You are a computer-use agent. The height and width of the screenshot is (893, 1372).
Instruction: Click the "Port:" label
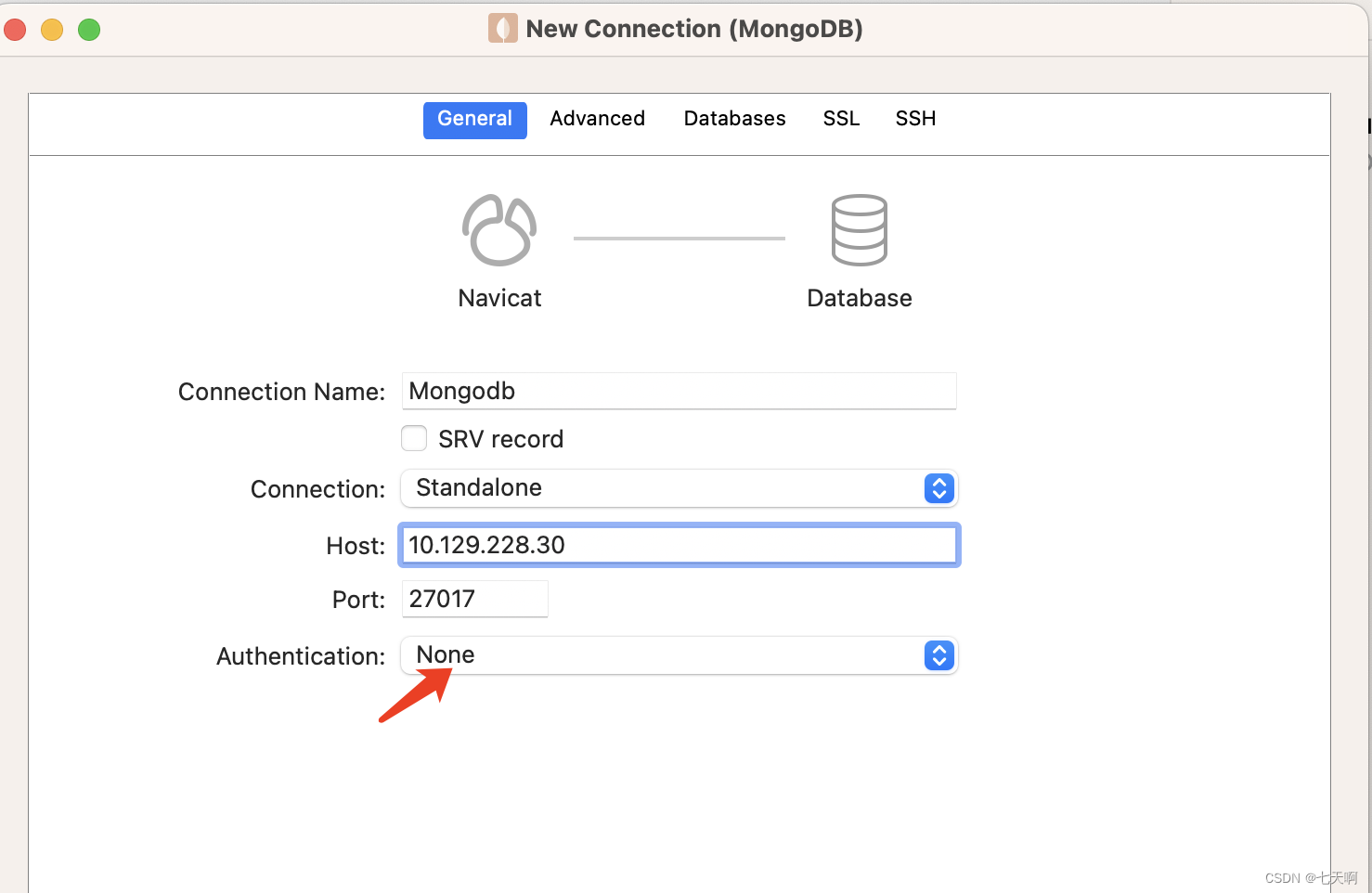(358, 600)
